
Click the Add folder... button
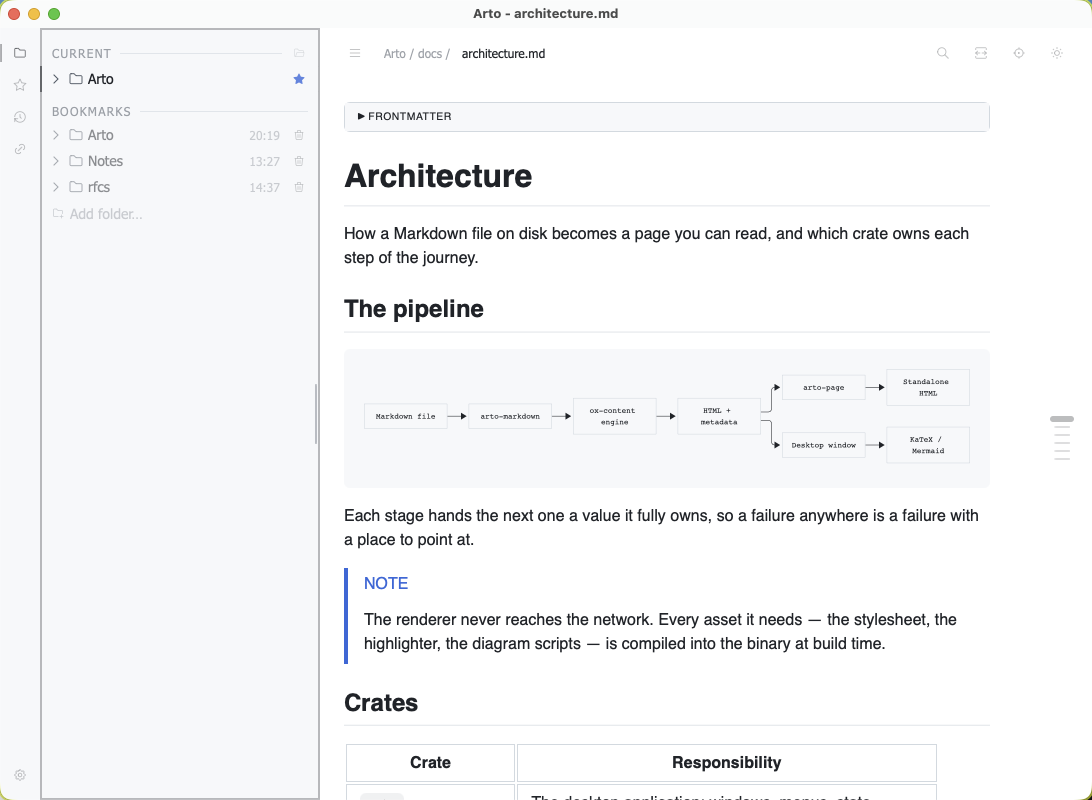pyautogui.click(x=98, y=214)
